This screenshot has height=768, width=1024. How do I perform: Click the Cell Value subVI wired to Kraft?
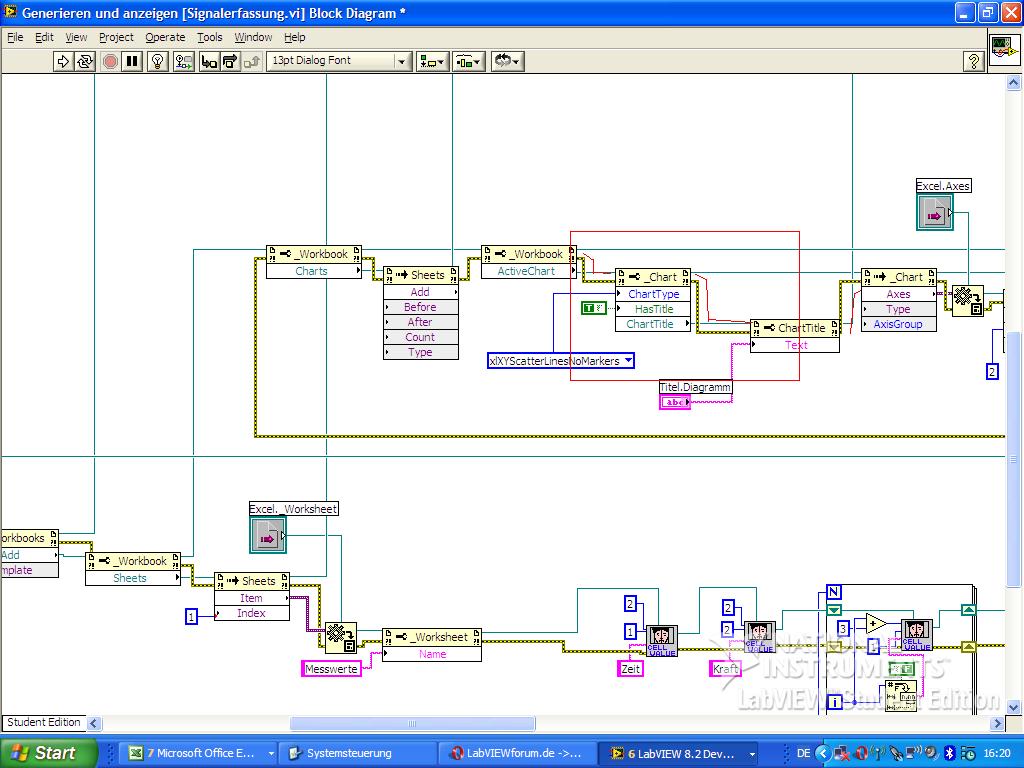pyautogui.click(x=760, y=637)
